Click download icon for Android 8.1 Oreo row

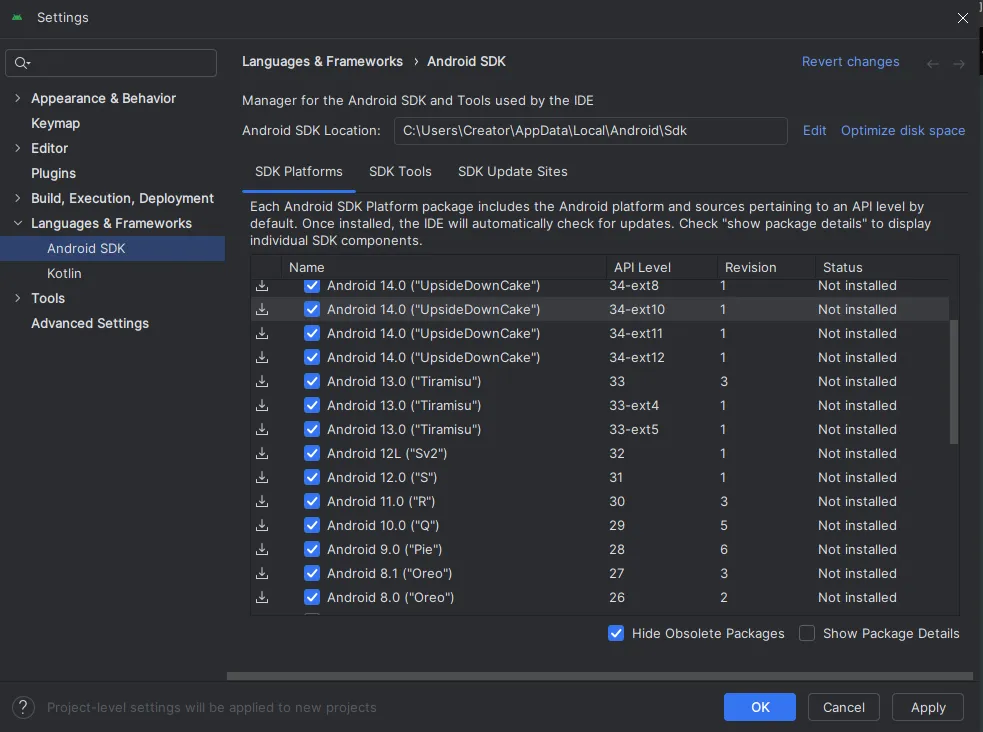pyautogui.click(x=262, y=573)
